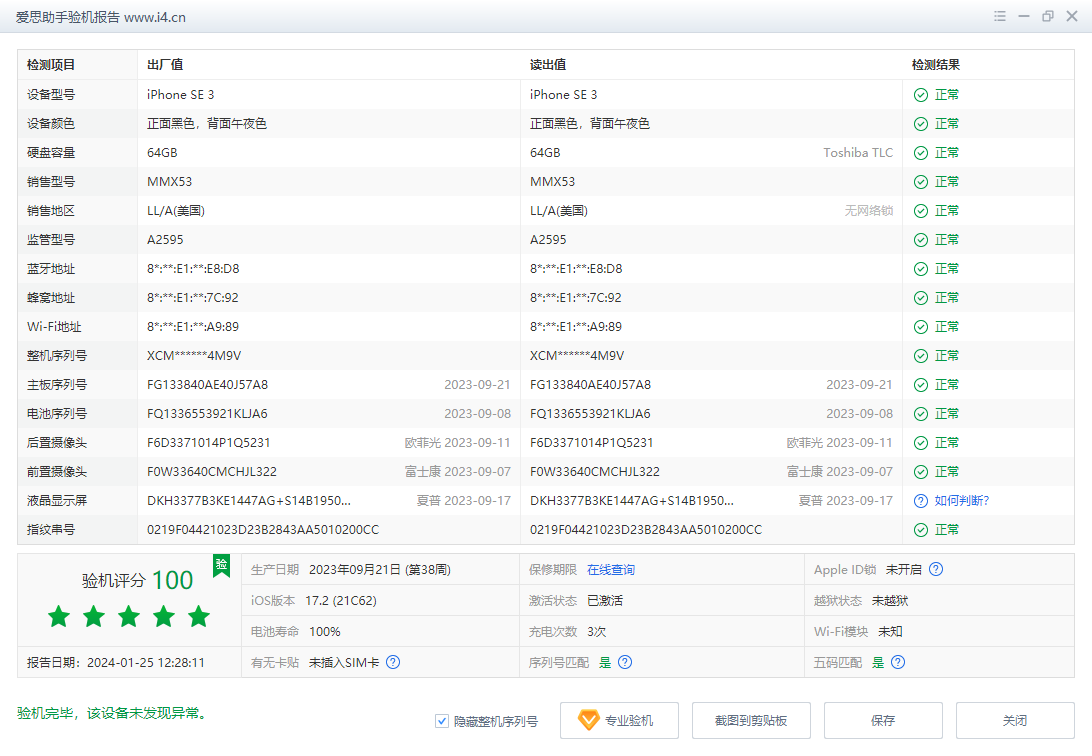Select factory 主板序列号 FG133840AE40J57A8
Image resolution: width=1092 pixels, height=756 pixels.
[x=208, y=385]
